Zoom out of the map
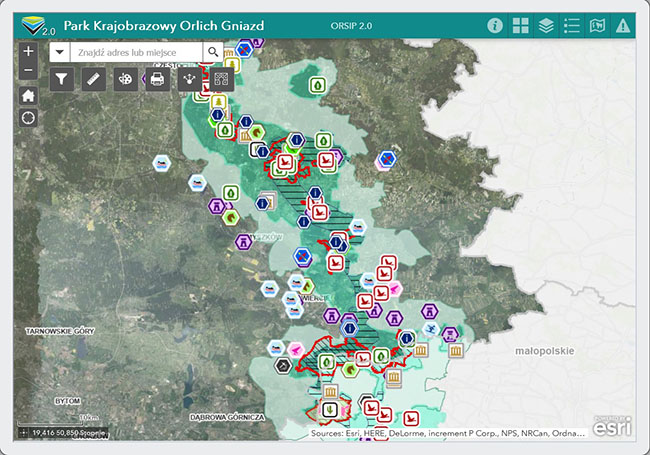650x455 pixels. 28,71
